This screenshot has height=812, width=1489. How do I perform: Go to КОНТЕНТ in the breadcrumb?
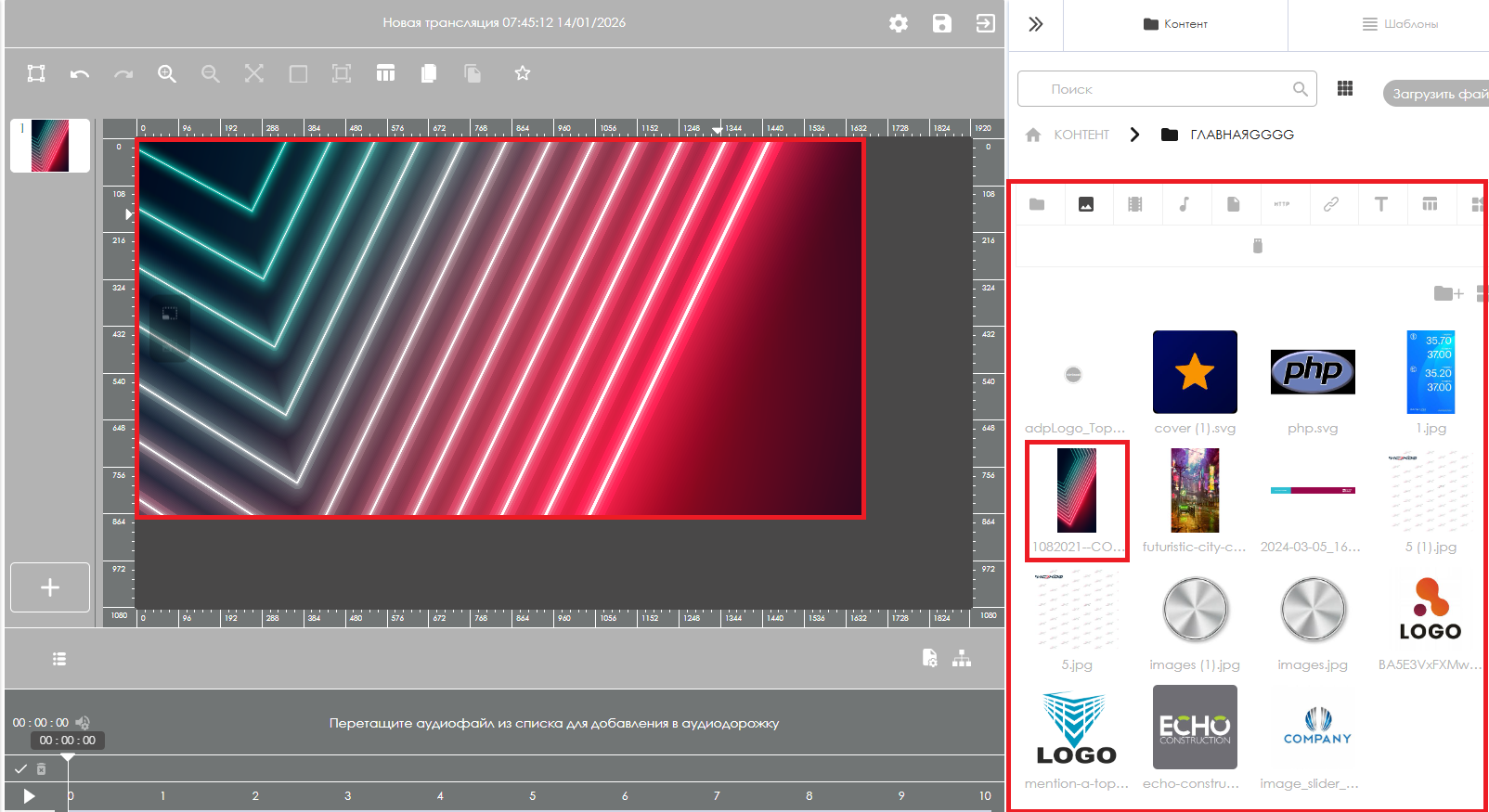pos(1081,135)
